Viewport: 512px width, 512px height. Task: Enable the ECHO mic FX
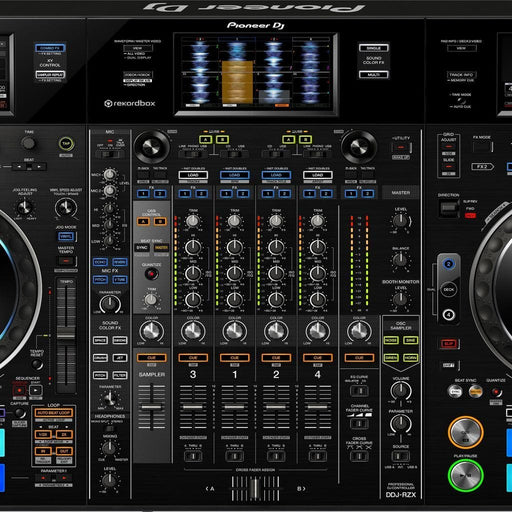point(100,262)
